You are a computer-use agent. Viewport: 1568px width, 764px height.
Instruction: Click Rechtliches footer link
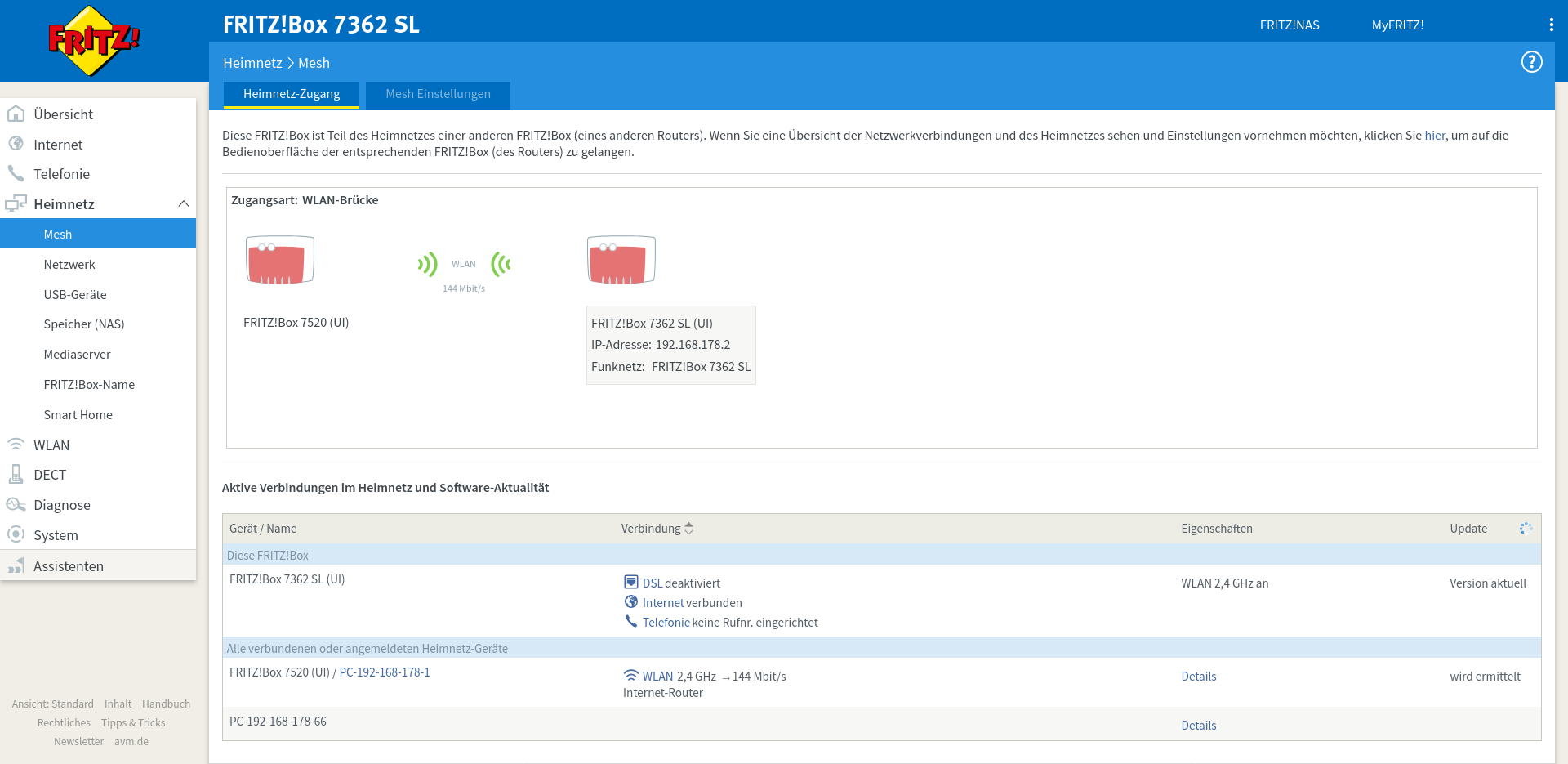point(64,722)
